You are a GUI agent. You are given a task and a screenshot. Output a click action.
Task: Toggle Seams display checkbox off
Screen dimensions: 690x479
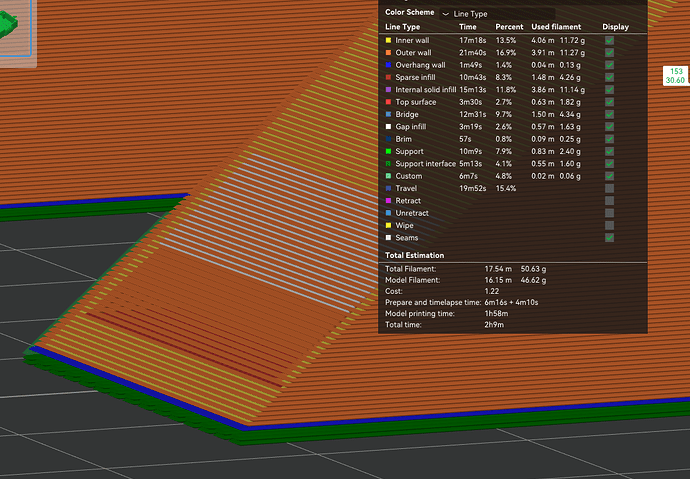click(x=609, y=238)
